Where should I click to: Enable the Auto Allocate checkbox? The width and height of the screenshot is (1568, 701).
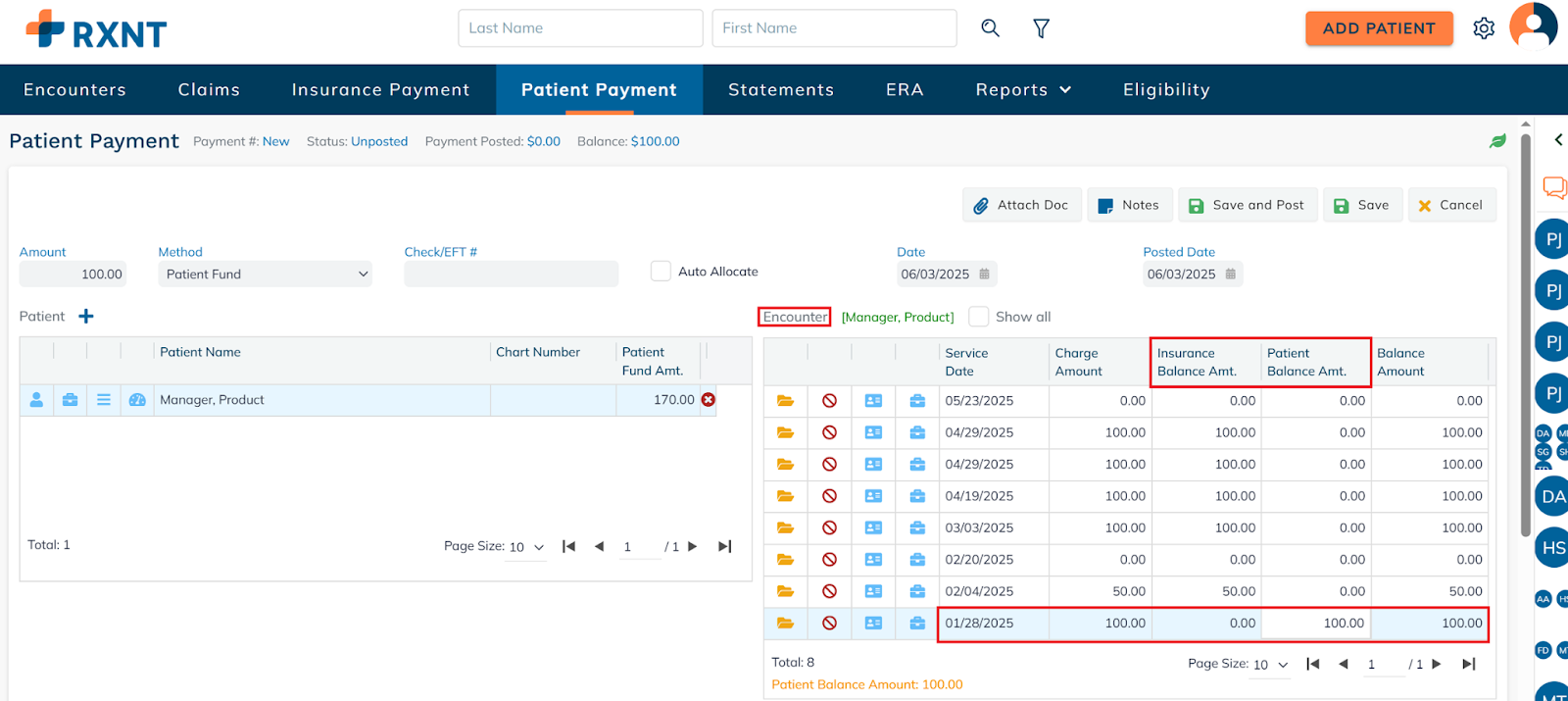[x=661, y=272]
